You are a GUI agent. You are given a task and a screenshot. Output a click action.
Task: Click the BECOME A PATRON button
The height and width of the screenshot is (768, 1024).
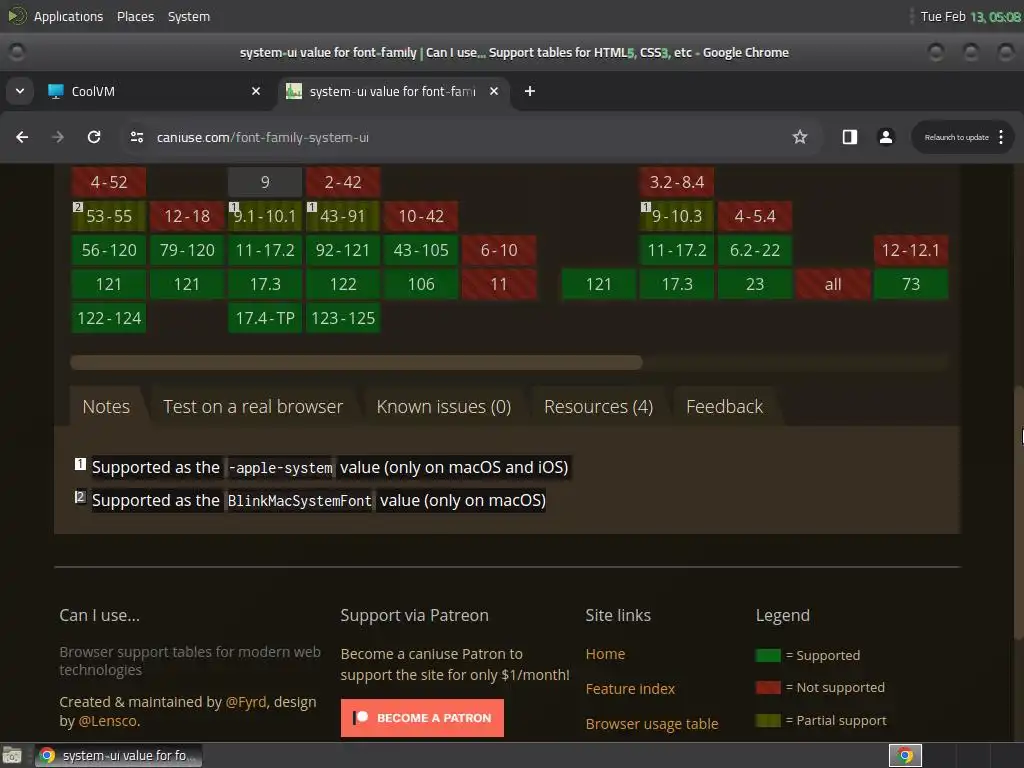[422, 718]
